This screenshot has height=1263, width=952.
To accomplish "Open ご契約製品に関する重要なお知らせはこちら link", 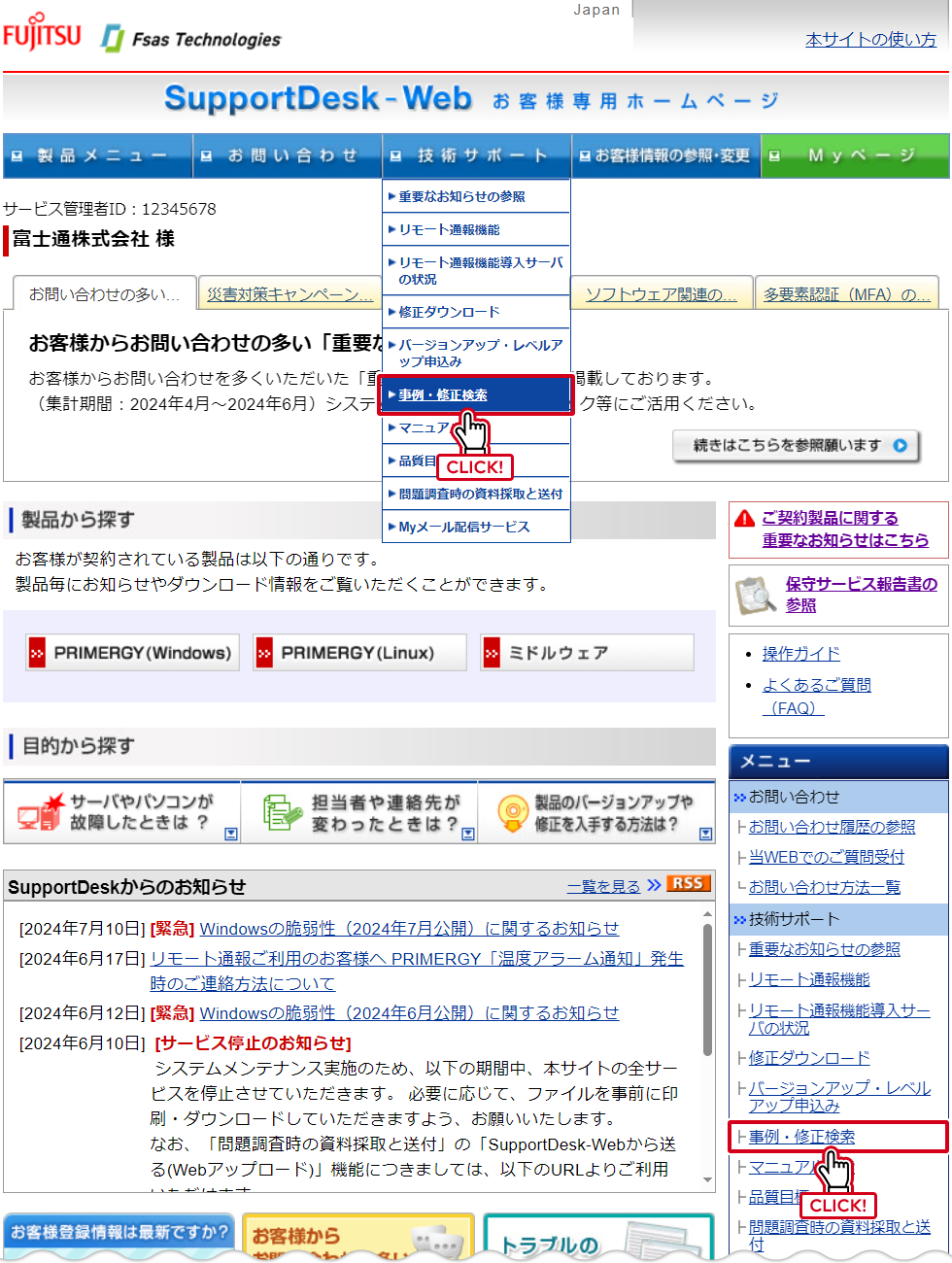I will click(x=845, y=529).
